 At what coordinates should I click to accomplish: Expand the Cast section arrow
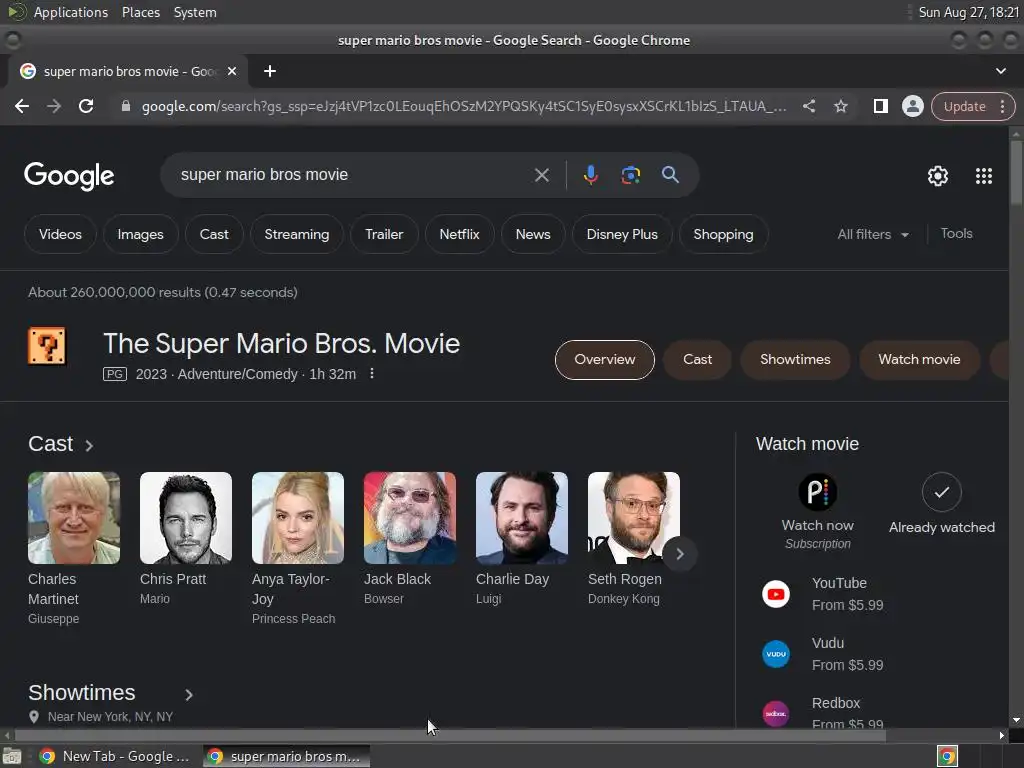89,445
